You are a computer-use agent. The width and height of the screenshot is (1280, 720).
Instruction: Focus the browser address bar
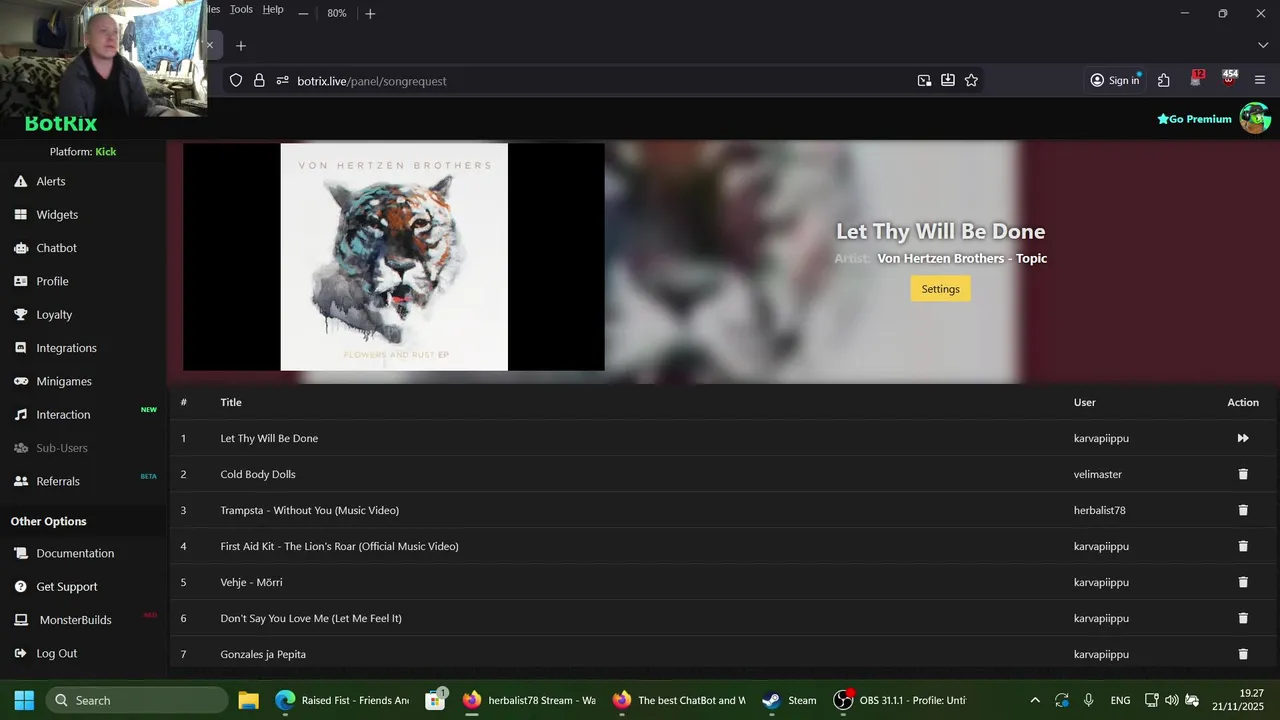click(600, 81)
